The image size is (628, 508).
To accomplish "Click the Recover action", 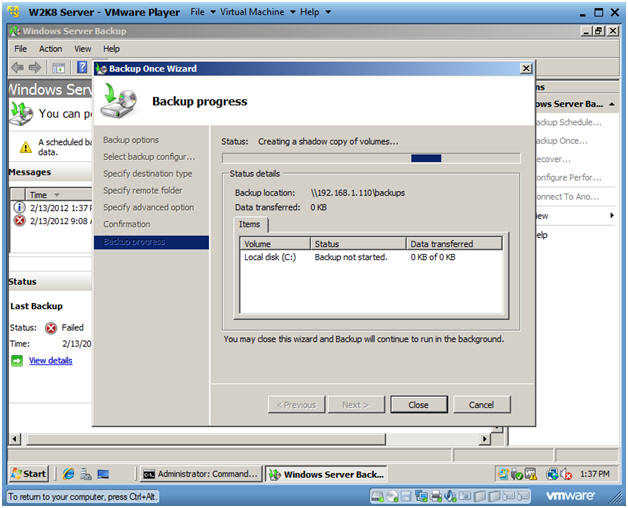I will (554, 159).
